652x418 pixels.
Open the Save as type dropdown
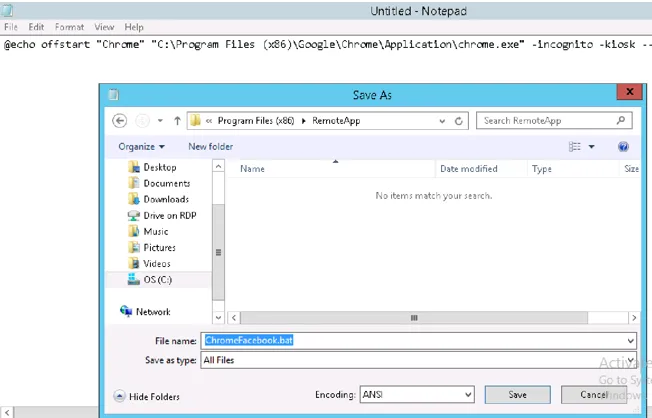click(630, 359)
